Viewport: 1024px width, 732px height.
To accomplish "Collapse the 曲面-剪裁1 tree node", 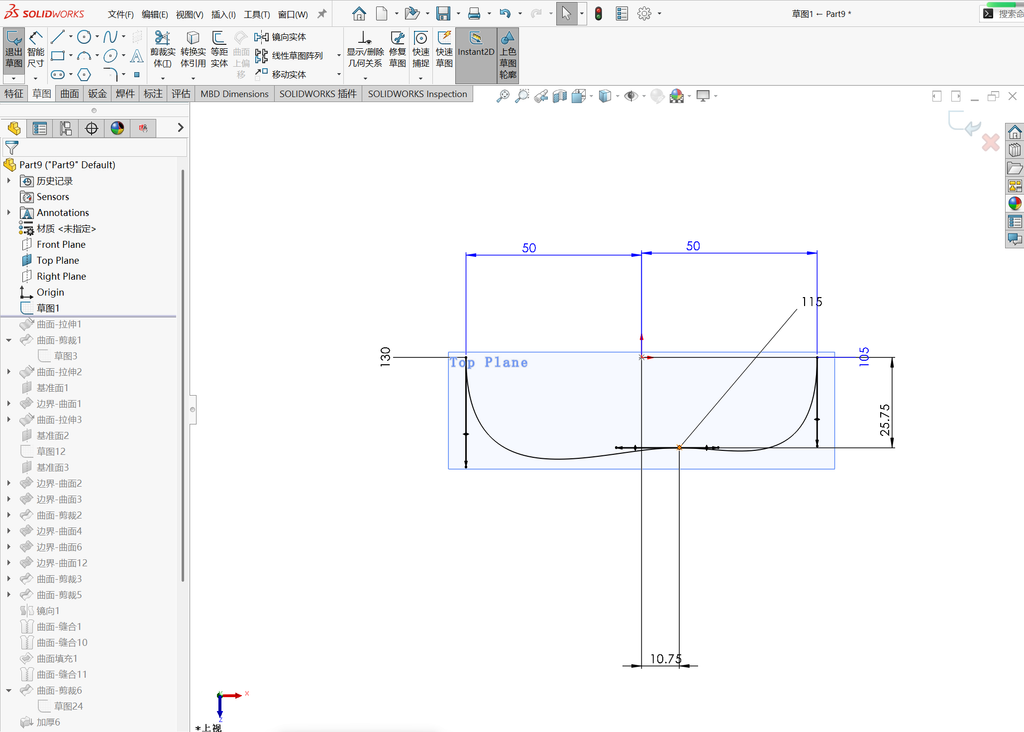I will tap(8, 340).
